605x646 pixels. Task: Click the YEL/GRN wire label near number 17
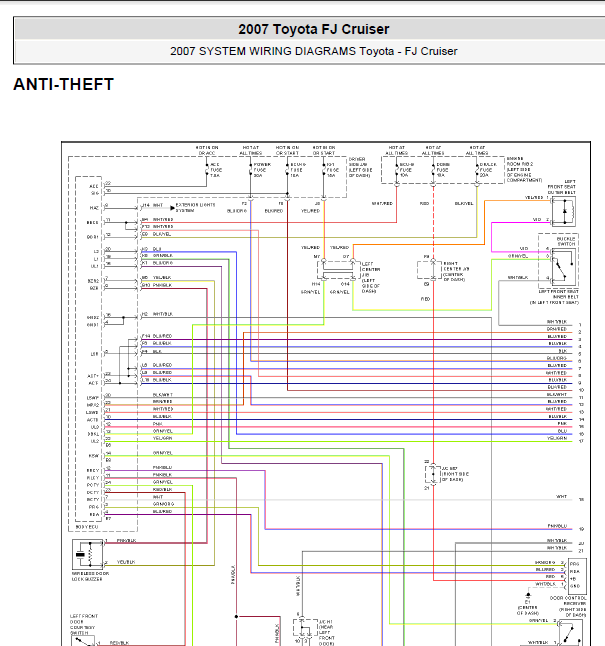pos(557,438)
